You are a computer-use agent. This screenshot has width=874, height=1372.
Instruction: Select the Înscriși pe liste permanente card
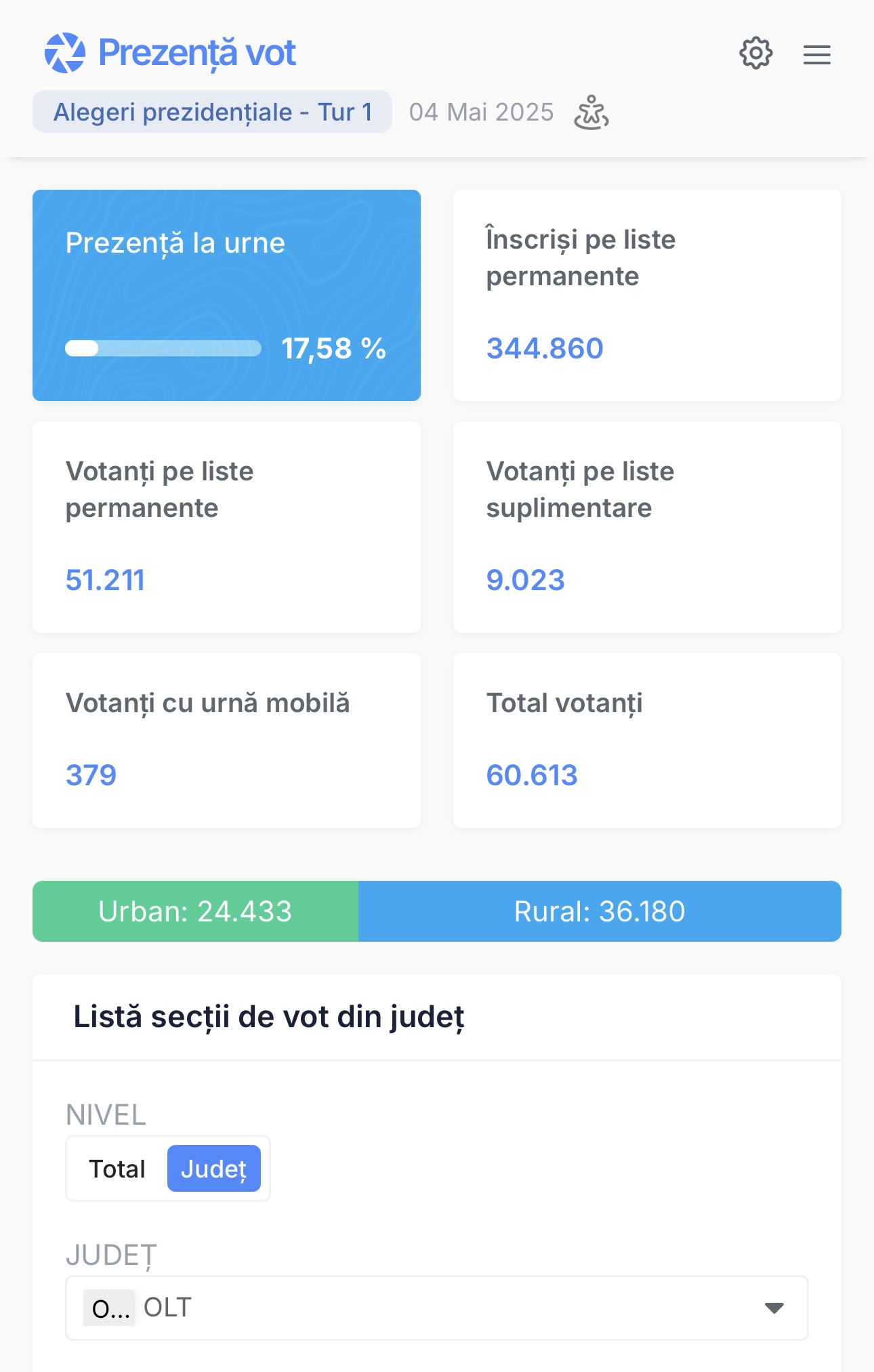[647, 295]
